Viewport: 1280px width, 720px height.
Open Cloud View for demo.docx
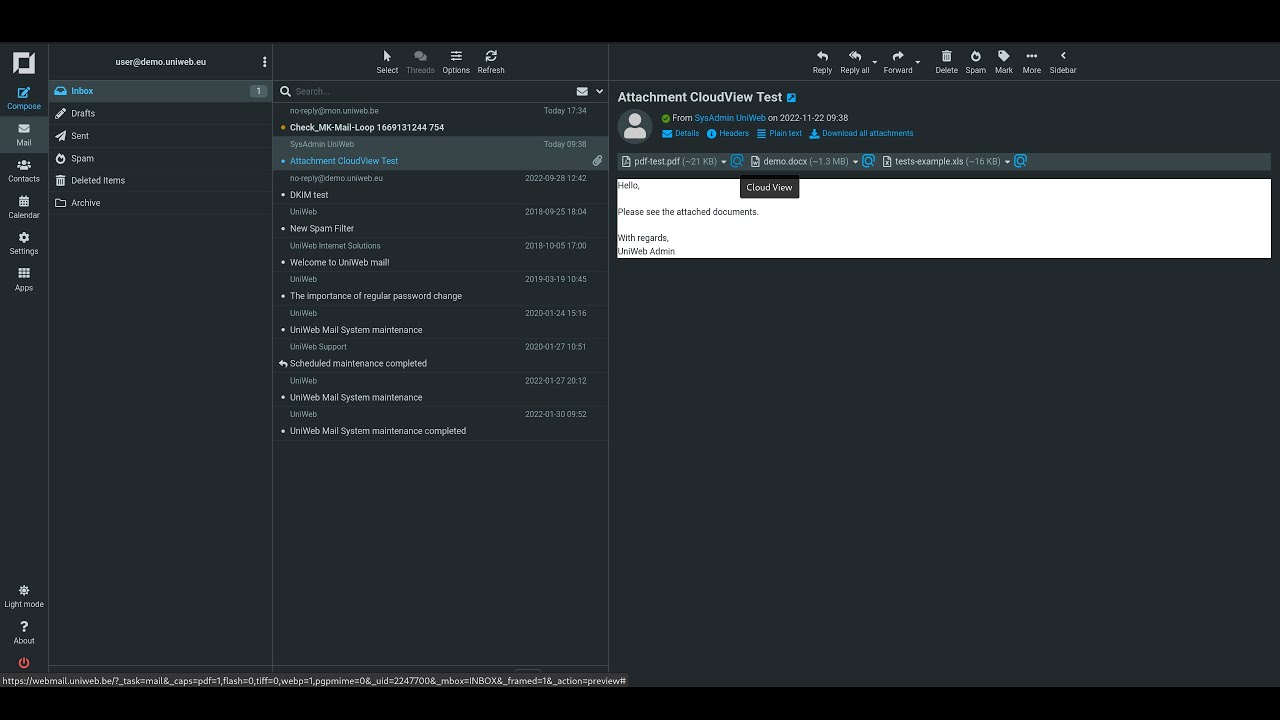click(x=869, y=161)
